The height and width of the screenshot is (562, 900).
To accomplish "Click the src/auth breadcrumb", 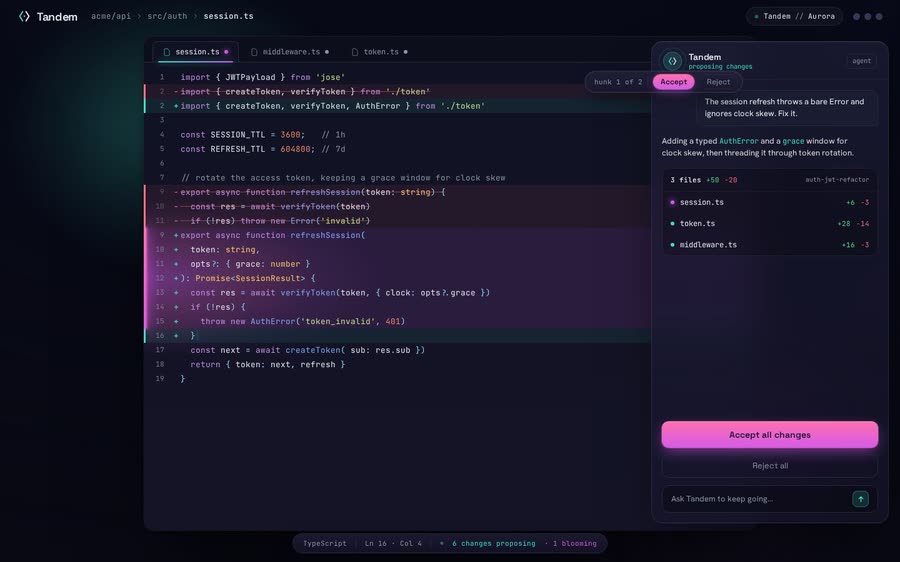I will click(167, 16).
